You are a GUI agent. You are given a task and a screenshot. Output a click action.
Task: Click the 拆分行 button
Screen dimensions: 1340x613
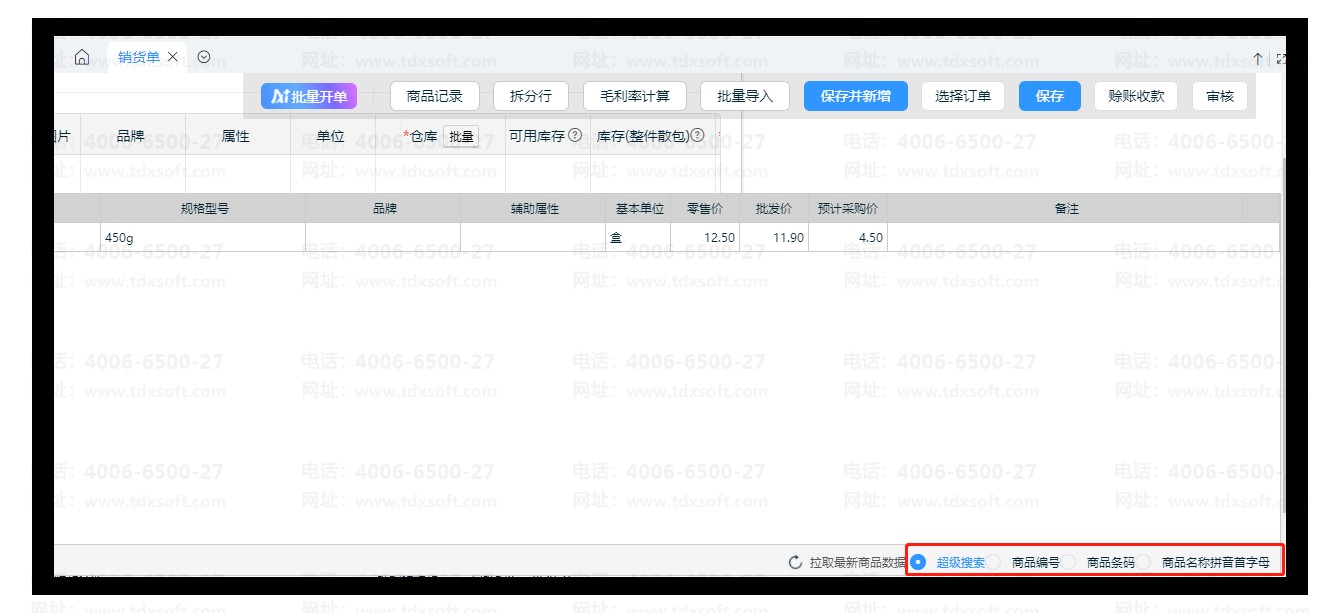click(530, 96)
